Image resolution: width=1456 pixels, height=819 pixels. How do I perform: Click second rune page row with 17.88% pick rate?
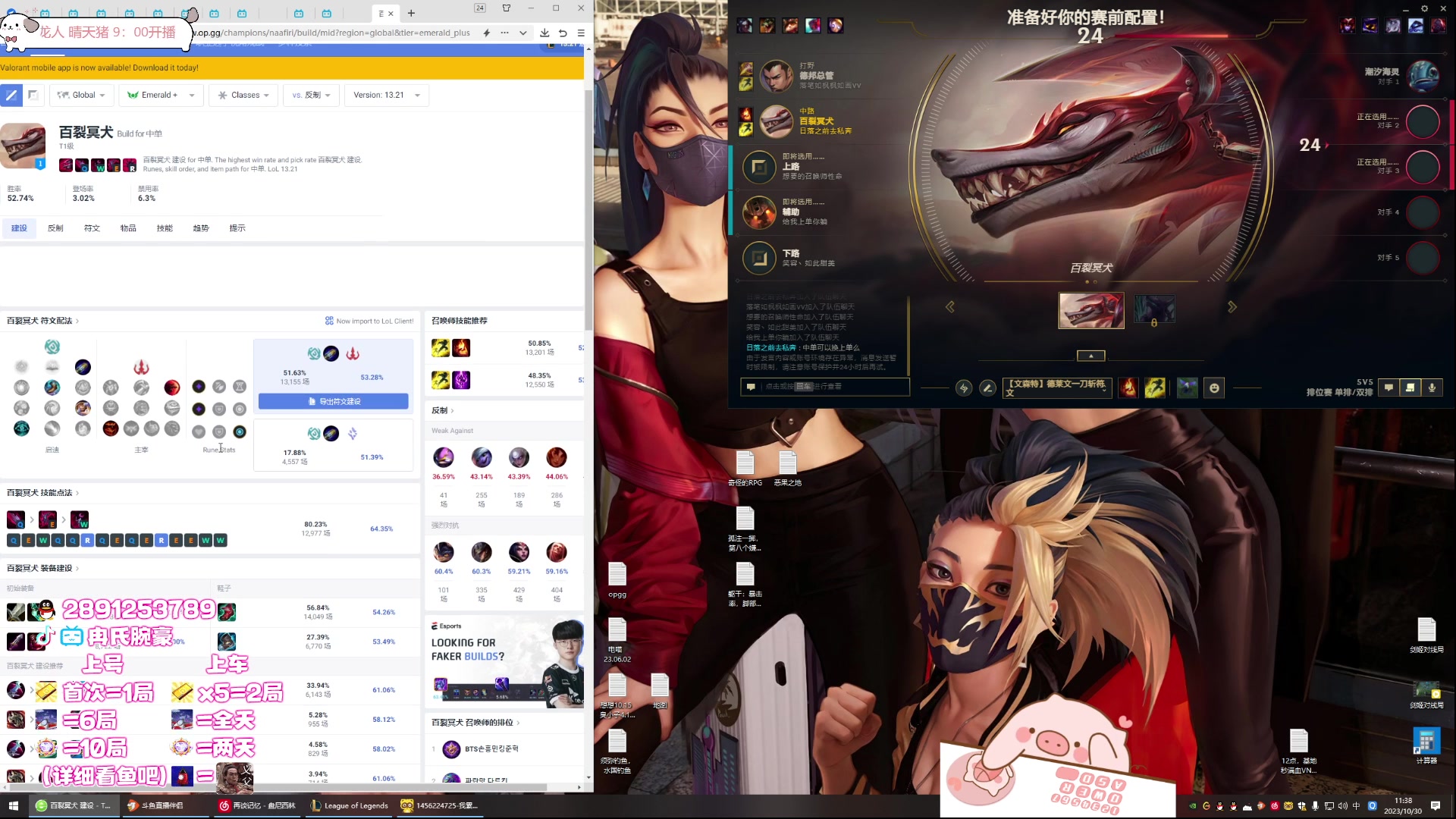pos(334,445)
